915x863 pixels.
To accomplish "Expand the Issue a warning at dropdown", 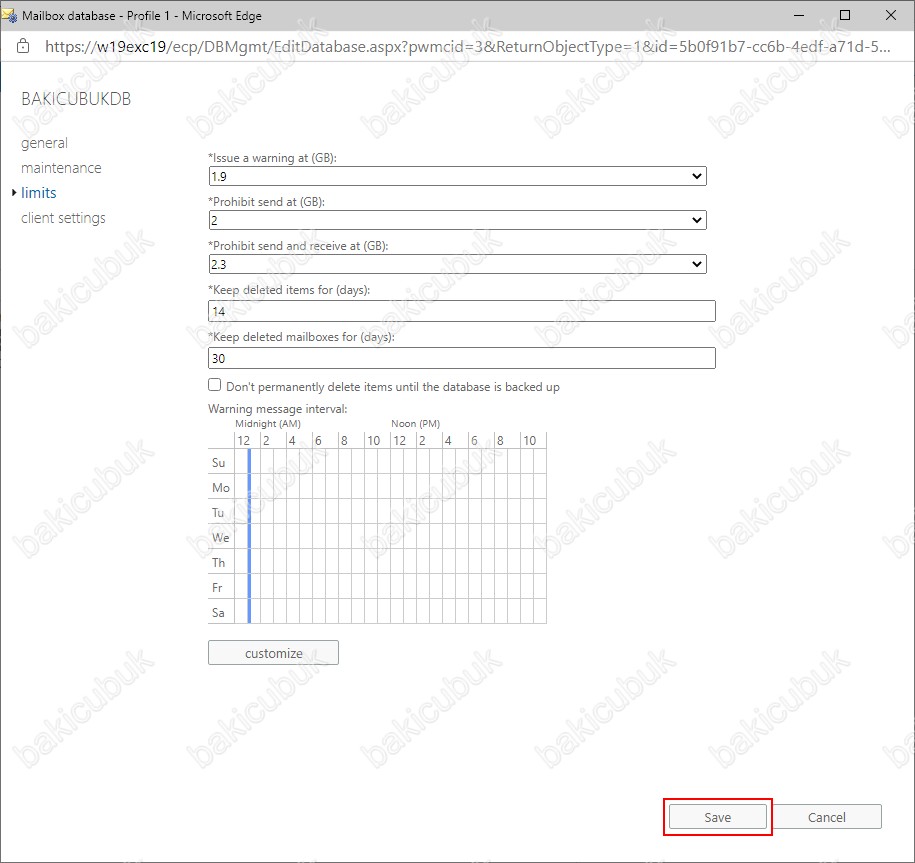I will tap(458, 176).
